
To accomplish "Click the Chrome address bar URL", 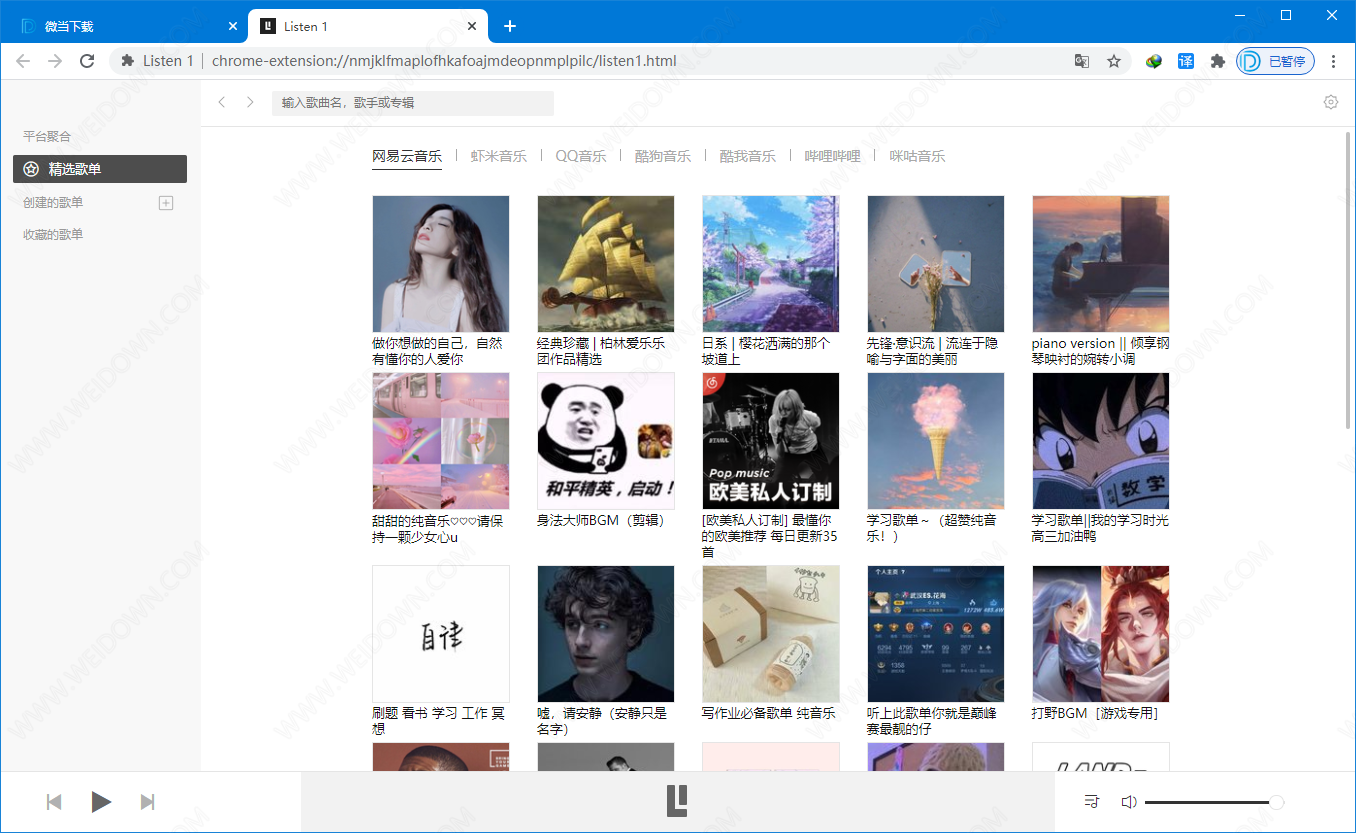I will pyautogui.click(x=444, y=61).
